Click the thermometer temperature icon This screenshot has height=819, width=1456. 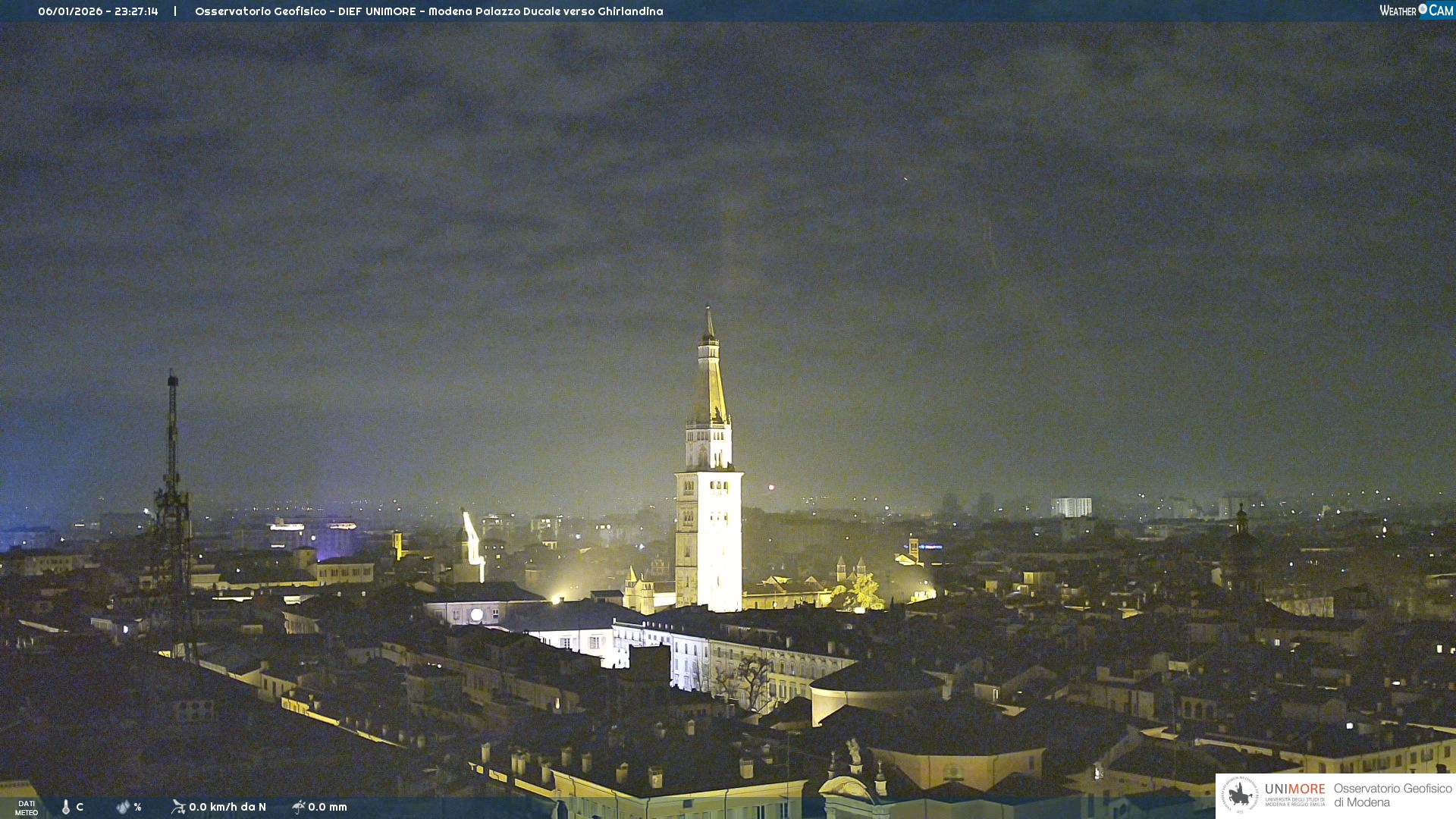[66, 807]
